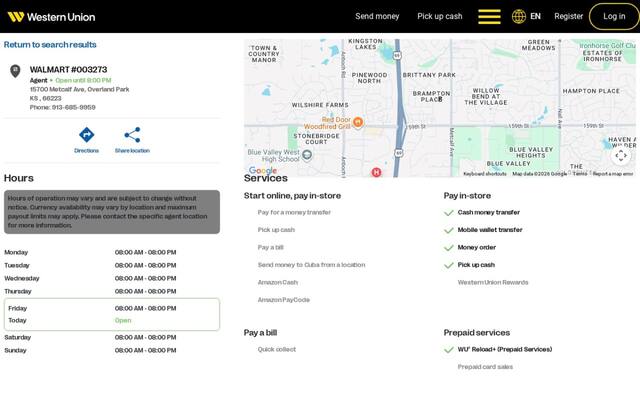Click the Share location label
This screenshot has height=400, width=640.
(132, 151)
